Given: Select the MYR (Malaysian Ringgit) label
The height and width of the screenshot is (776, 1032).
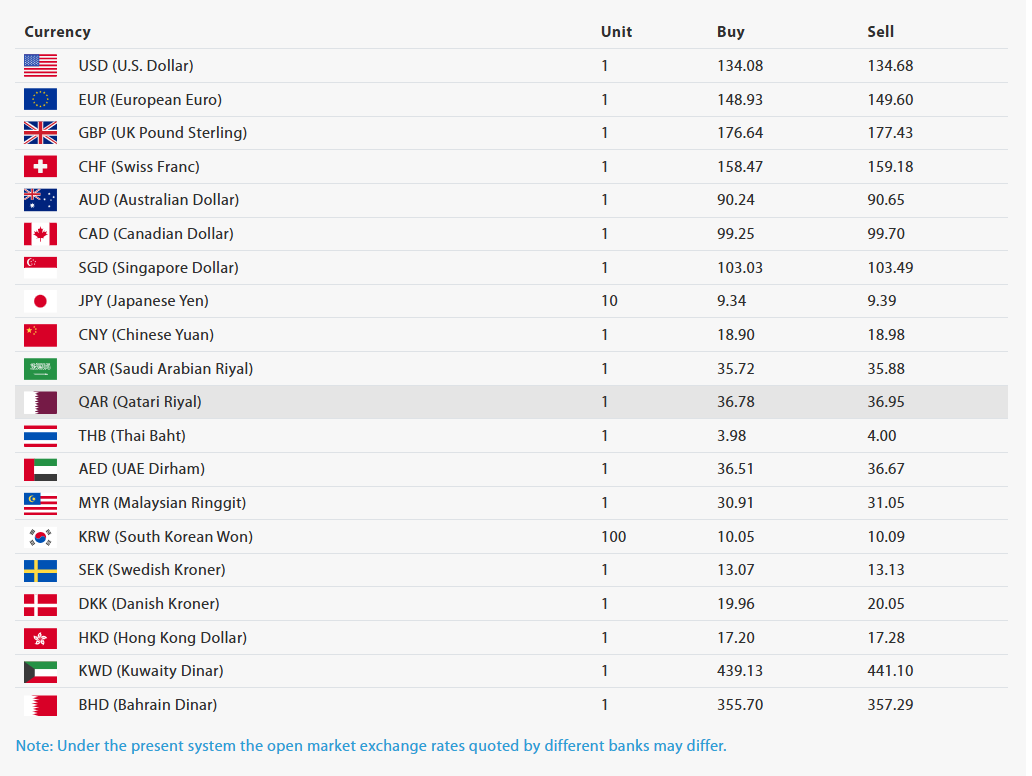Looking at the screenshot, I should (x=162, y=503).
